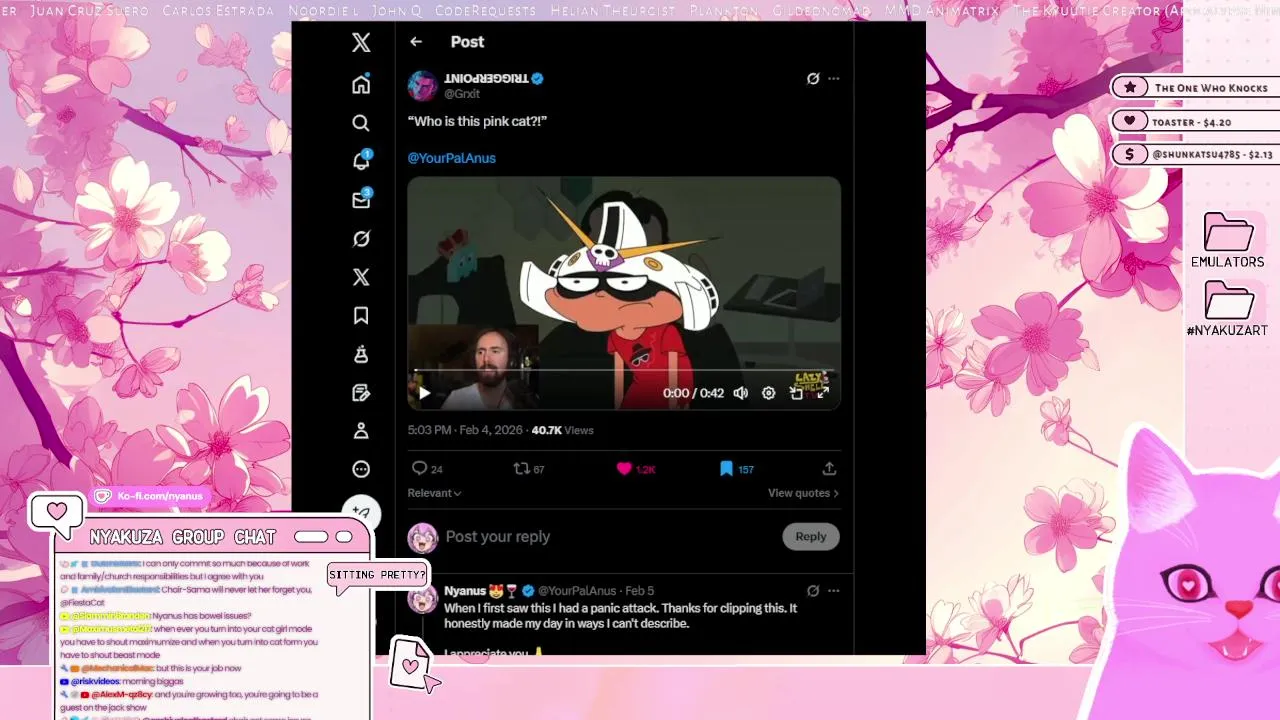Mute the video volume
The width and height of the screenshot is (1280, 720).
tap(741, 393)
